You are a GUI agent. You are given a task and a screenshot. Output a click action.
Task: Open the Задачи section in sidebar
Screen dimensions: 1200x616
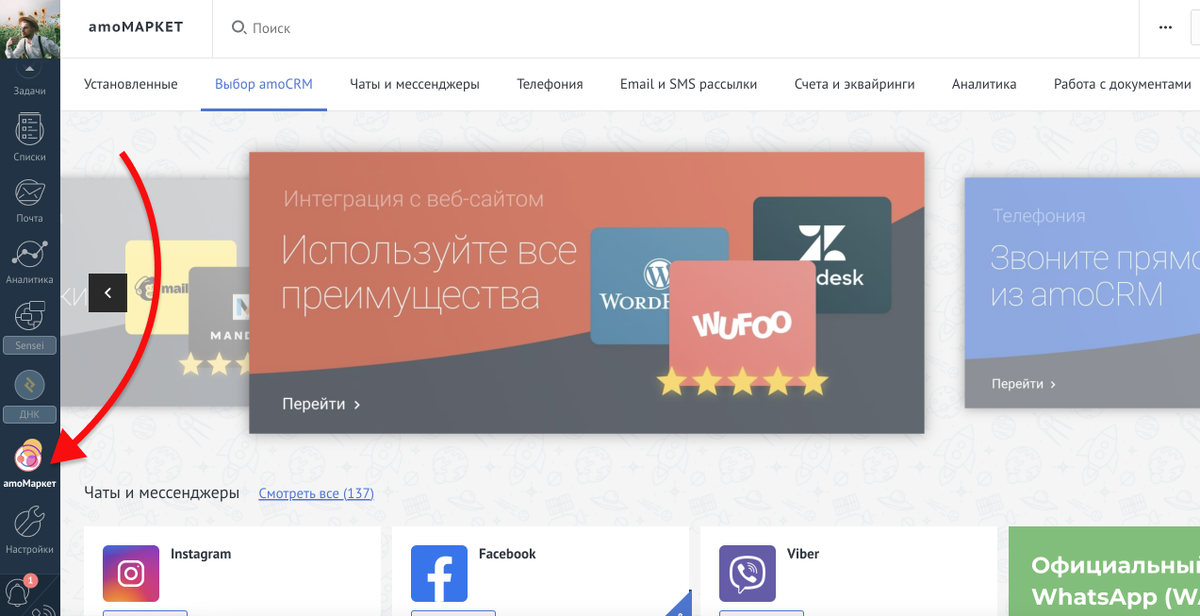click(x=29, y=83)
